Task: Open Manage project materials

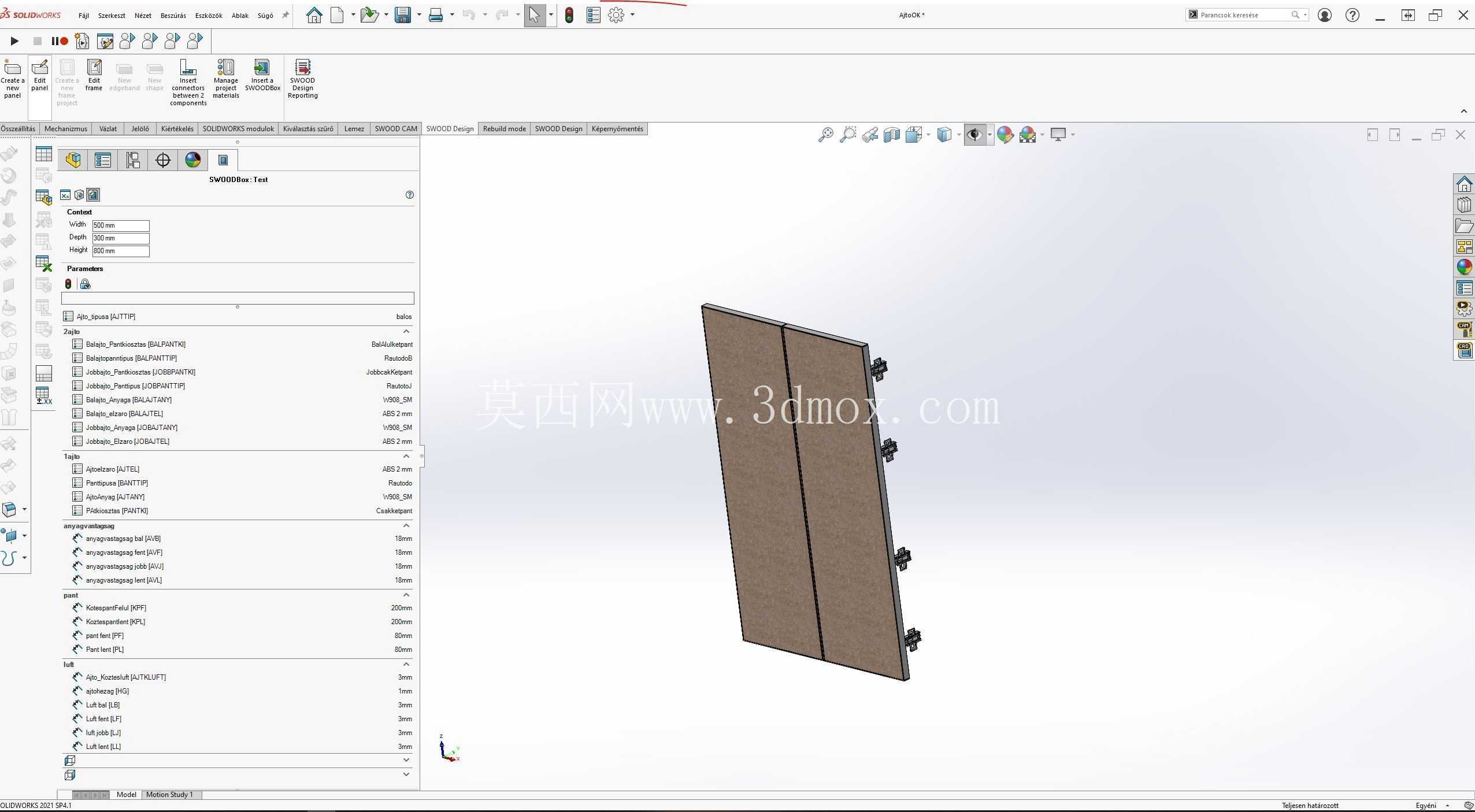Action: click(x=226, y=79)
